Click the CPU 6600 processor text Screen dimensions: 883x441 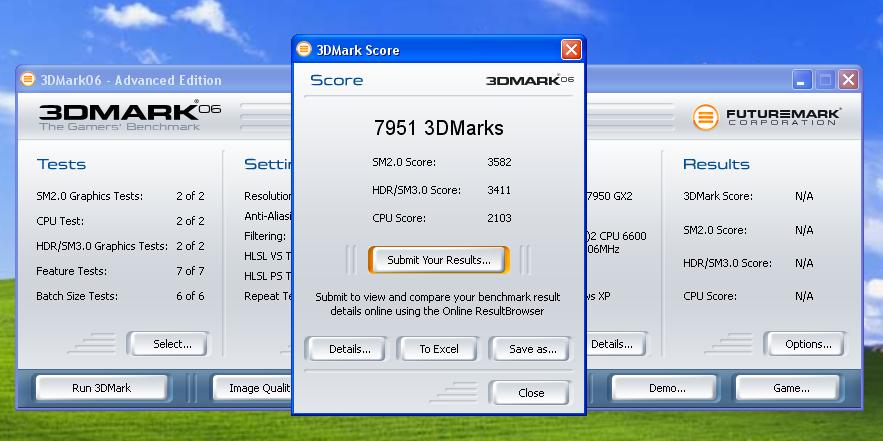tap(616, 237)
